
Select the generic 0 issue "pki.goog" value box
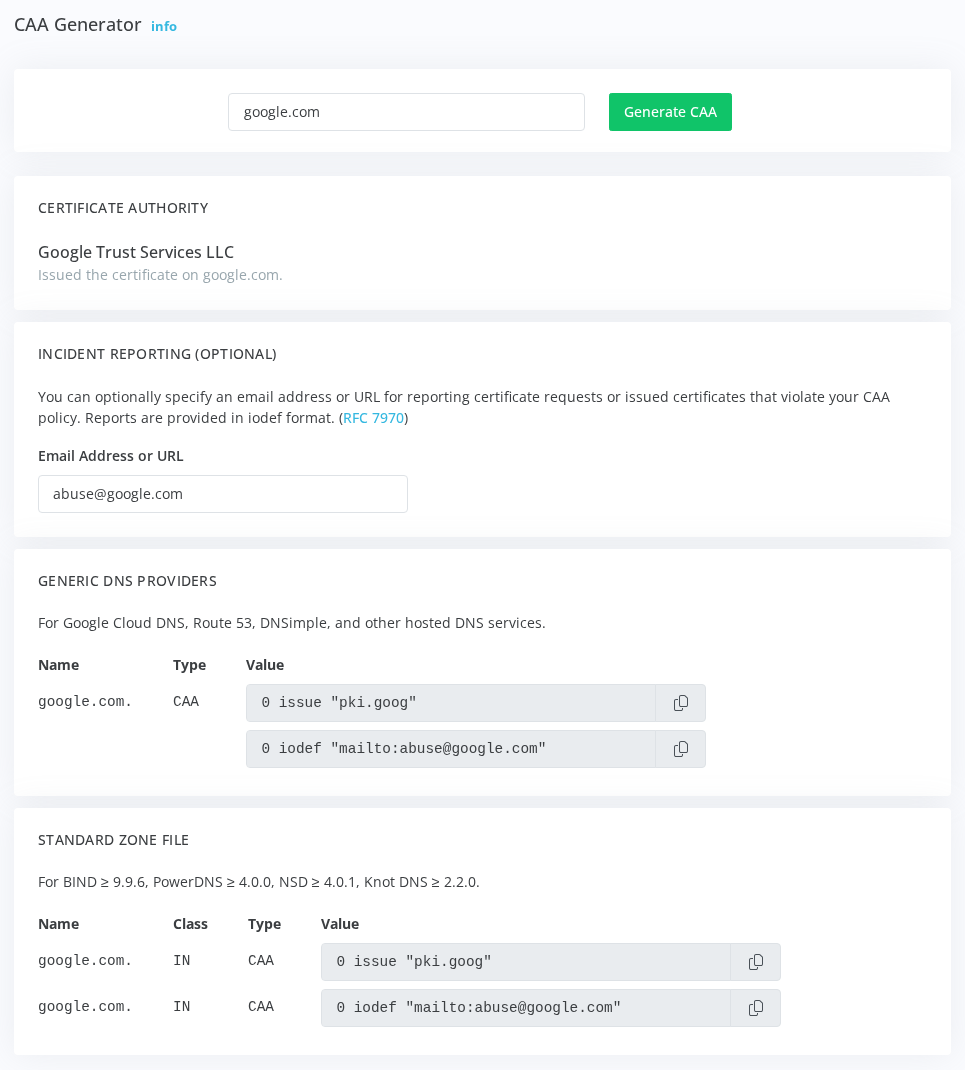(x=450, y=703)
